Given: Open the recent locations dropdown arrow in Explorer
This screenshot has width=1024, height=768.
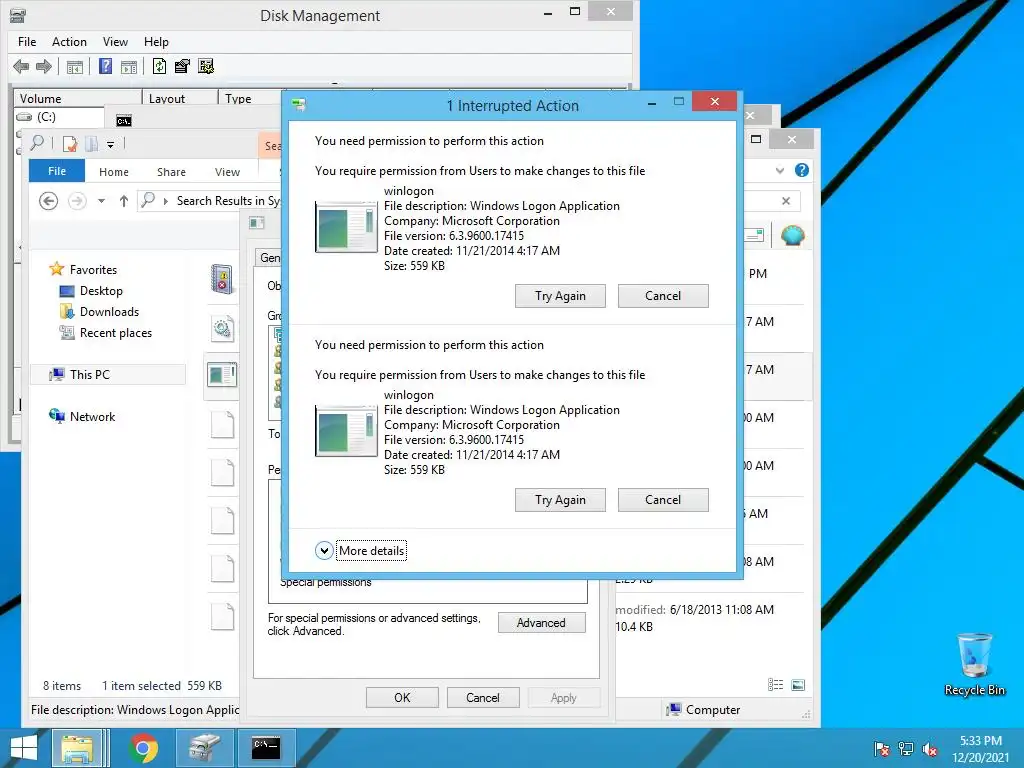Looking at the screenshot, I should [101, 201].
